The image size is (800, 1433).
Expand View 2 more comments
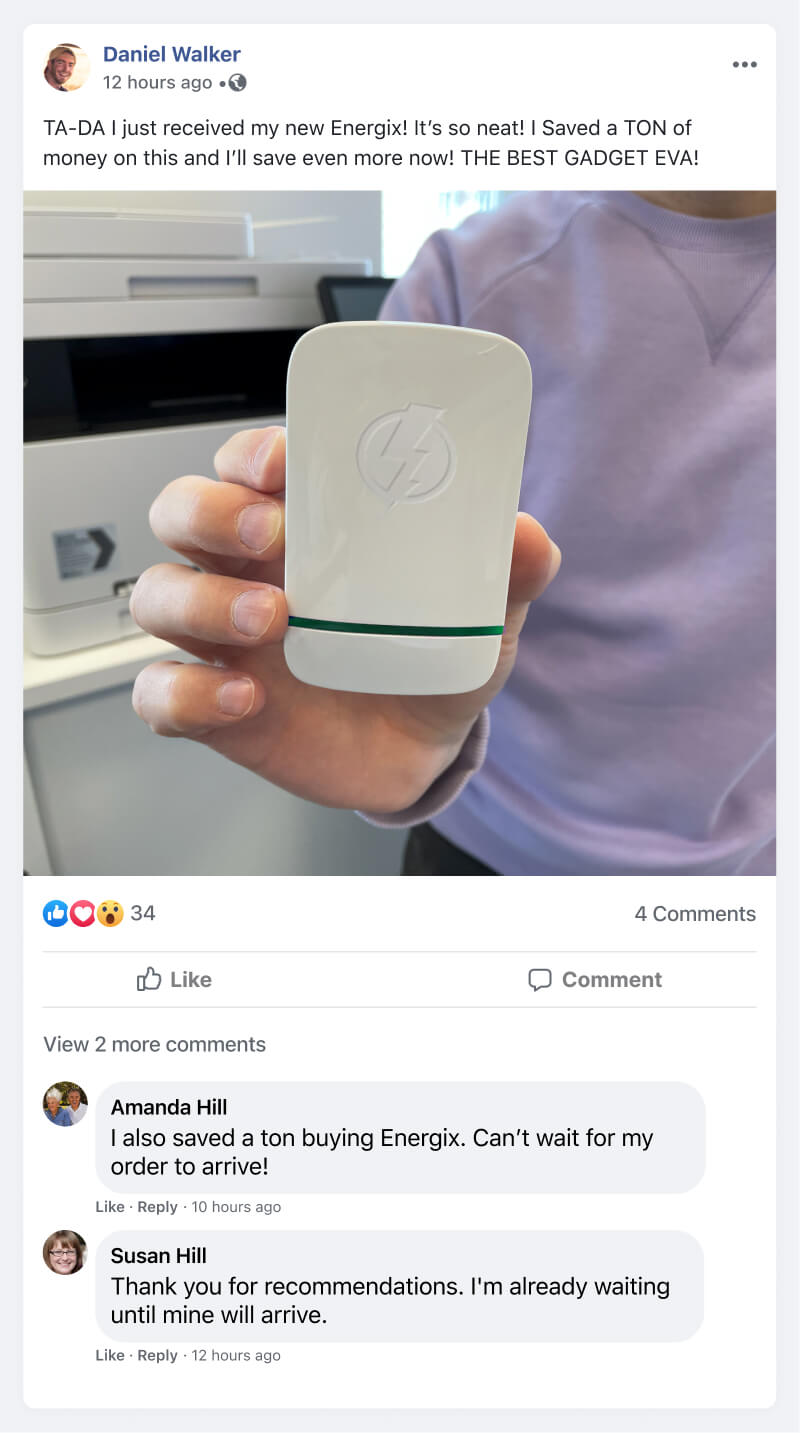[154, 1044]
